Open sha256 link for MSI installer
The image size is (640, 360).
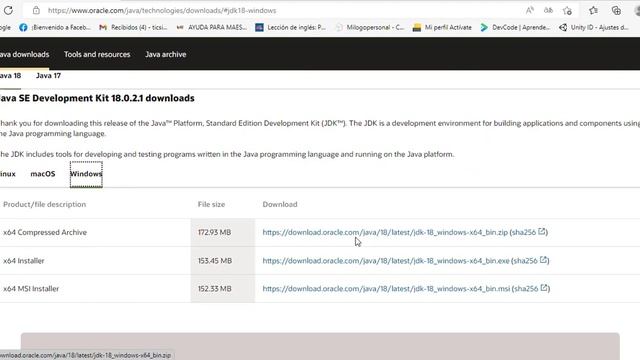[x=531, y=289]
